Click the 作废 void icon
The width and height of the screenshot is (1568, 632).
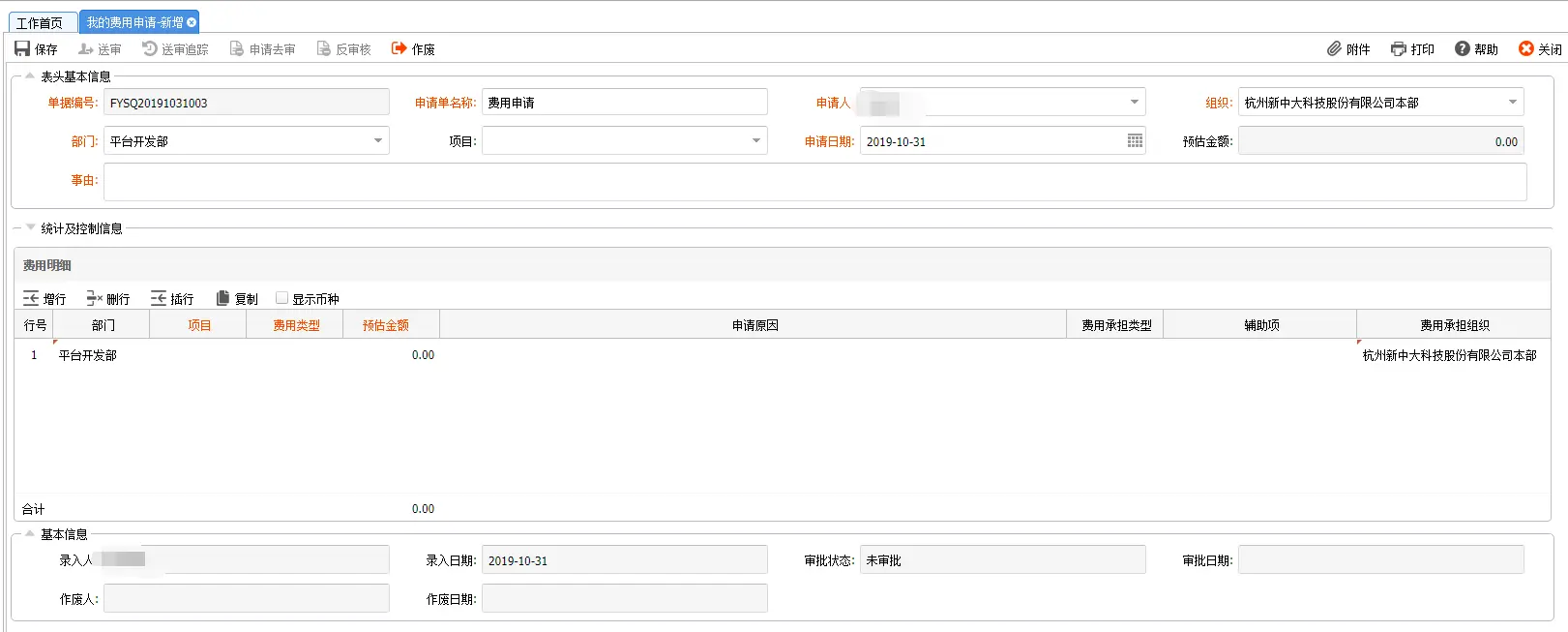pyautogui.click(x=399, y=48)
